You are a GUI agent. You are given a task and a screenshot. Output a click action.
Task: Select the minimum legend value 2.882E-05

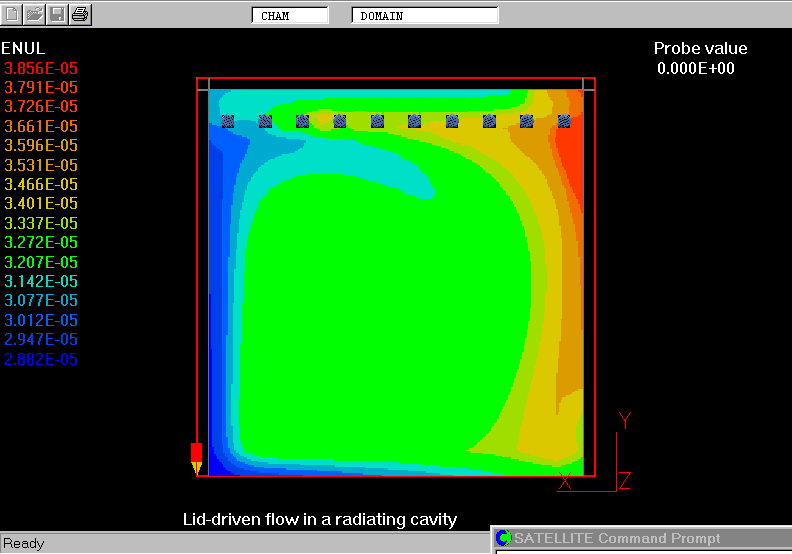pos(41,359)
